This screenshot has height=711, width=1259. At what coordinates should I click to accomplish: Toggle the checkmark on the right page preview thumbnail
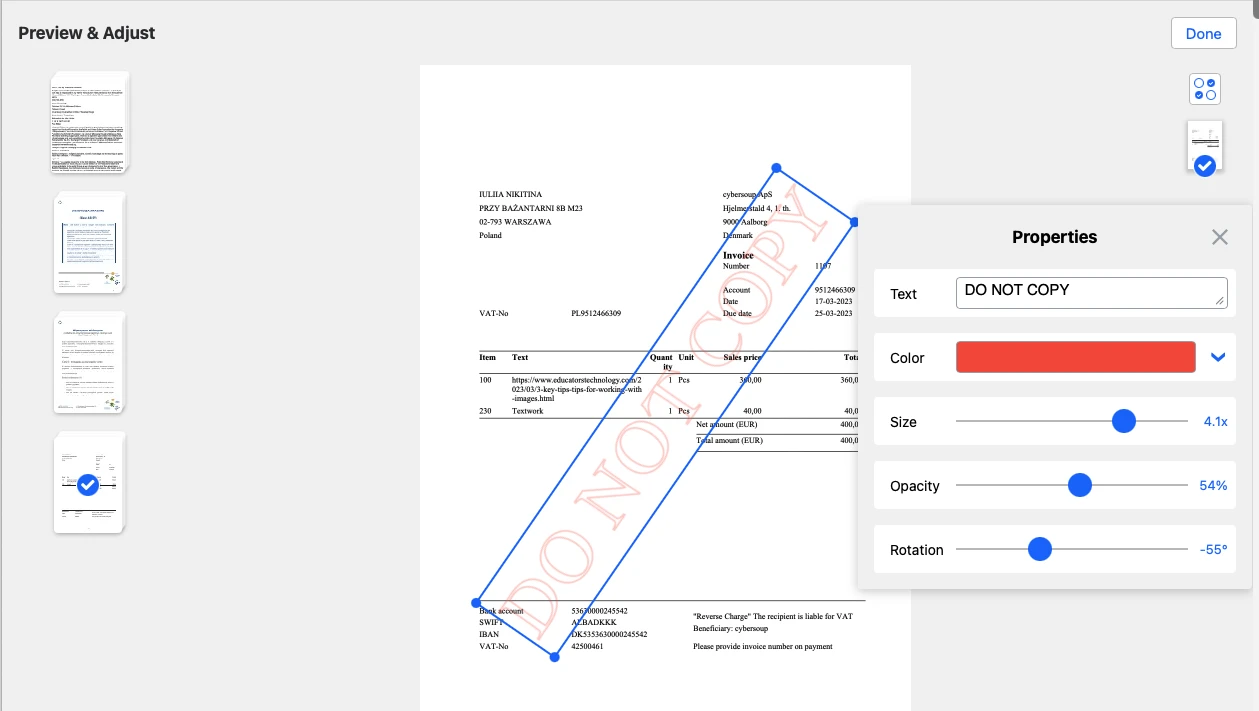[x=1204, y=166]
